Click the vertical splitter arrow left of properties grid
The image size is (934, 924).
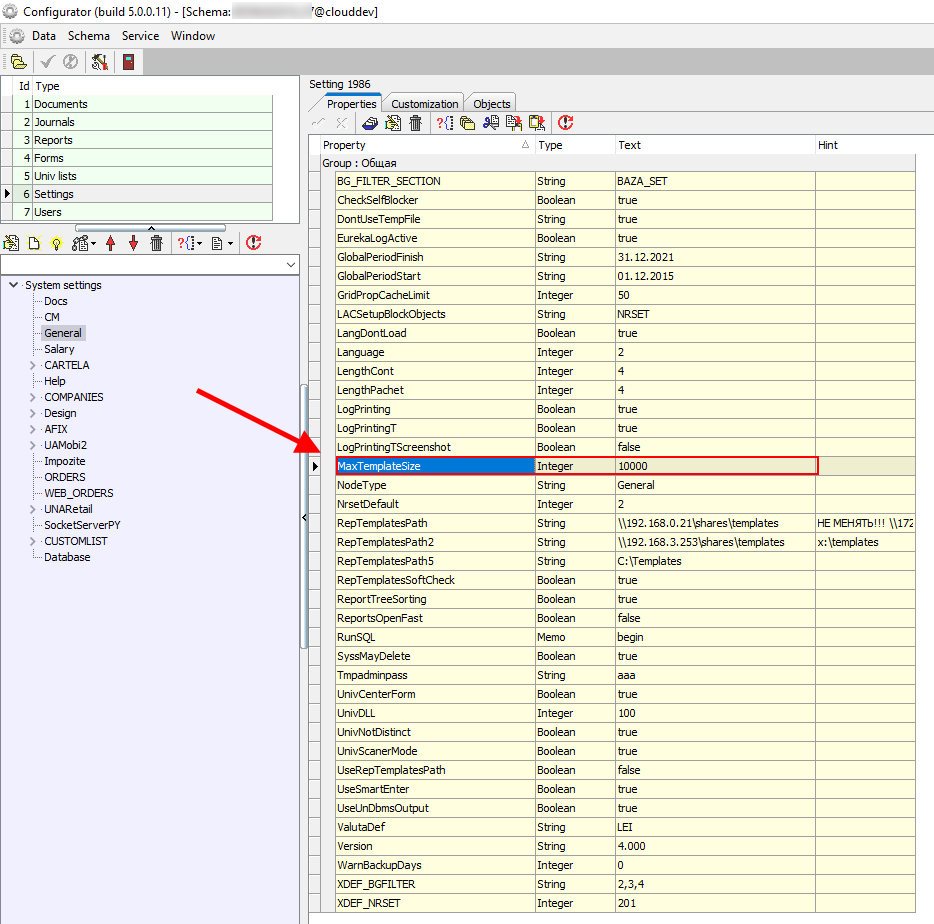[304, 518]
